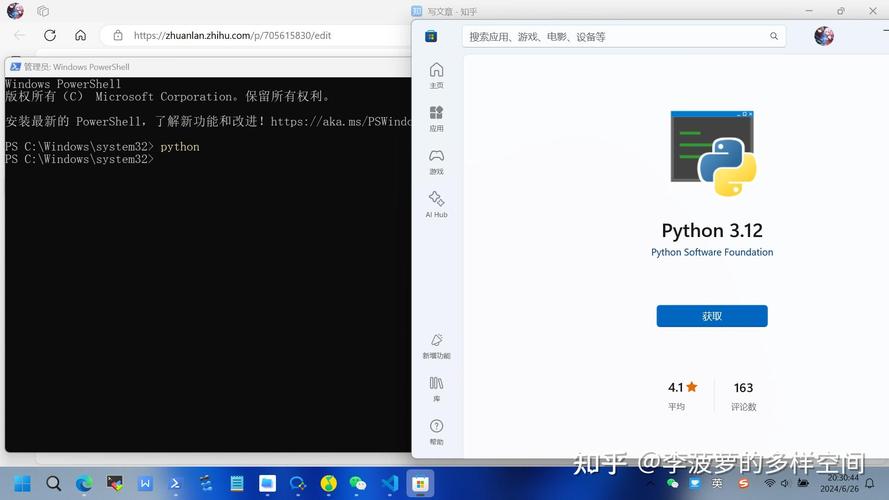Open the Apps section in Store sidebar
Viewport: 889px width, 500px height.
point(436,118)
